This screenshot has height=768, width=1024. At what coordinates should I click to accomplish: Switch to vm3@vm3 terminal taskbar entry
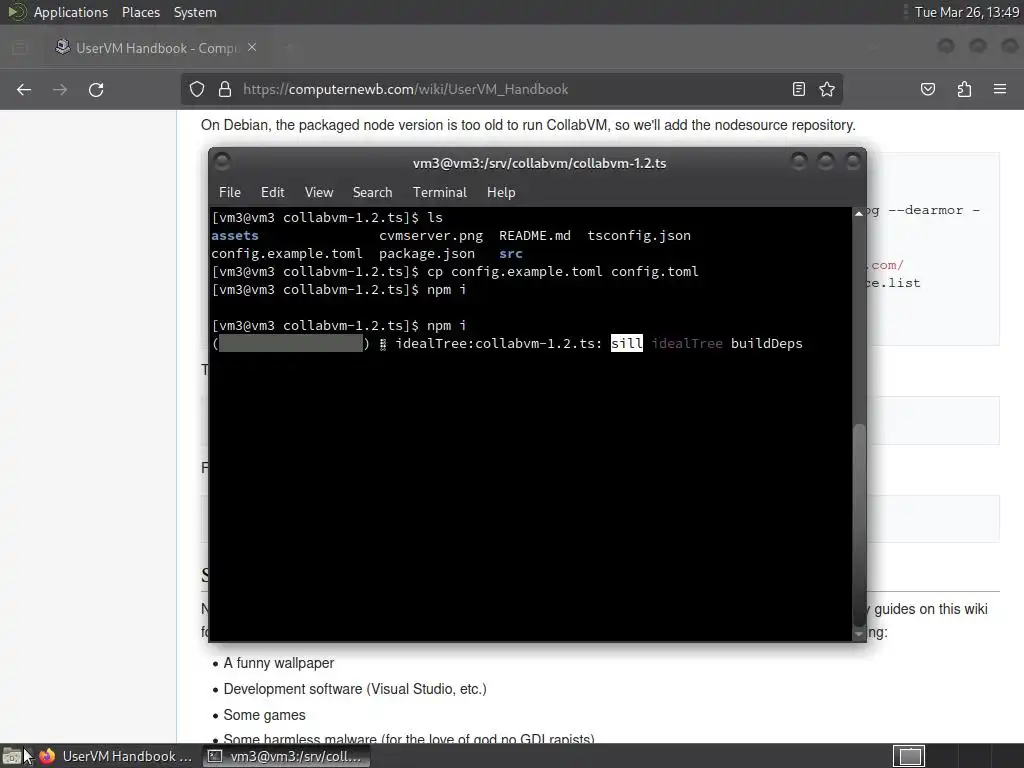pos(286,756)
